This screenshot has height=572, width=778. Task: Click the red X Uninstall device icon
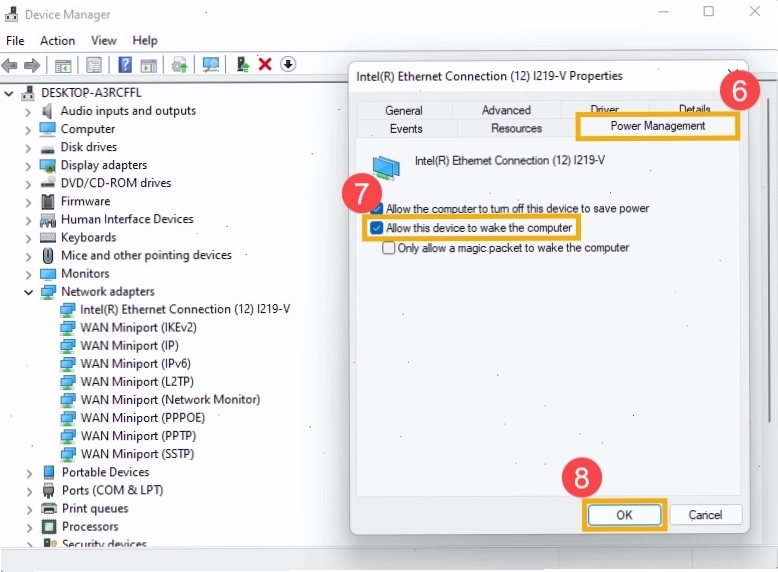265,64
